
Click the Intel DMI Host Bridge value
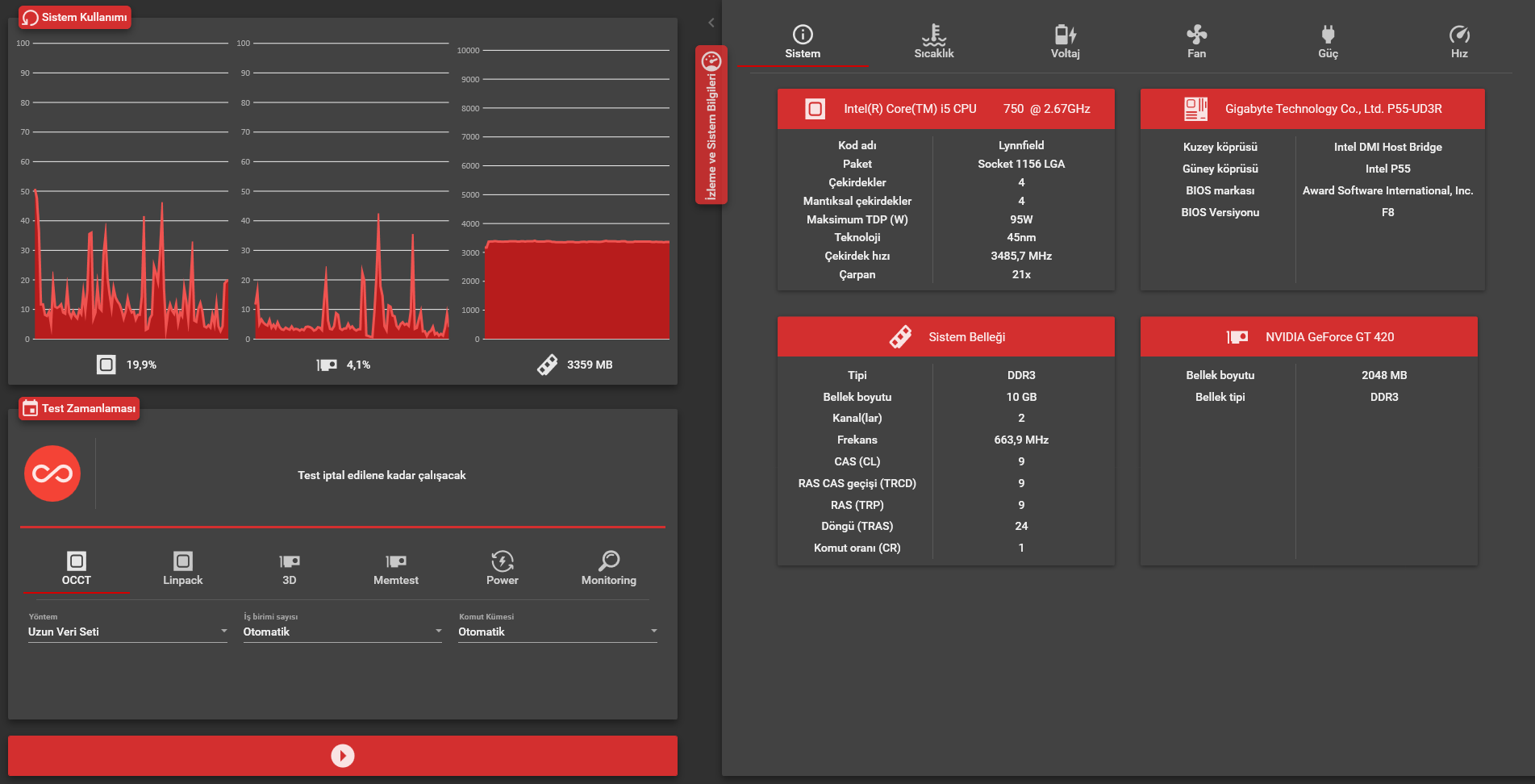tap(1387, 147)
